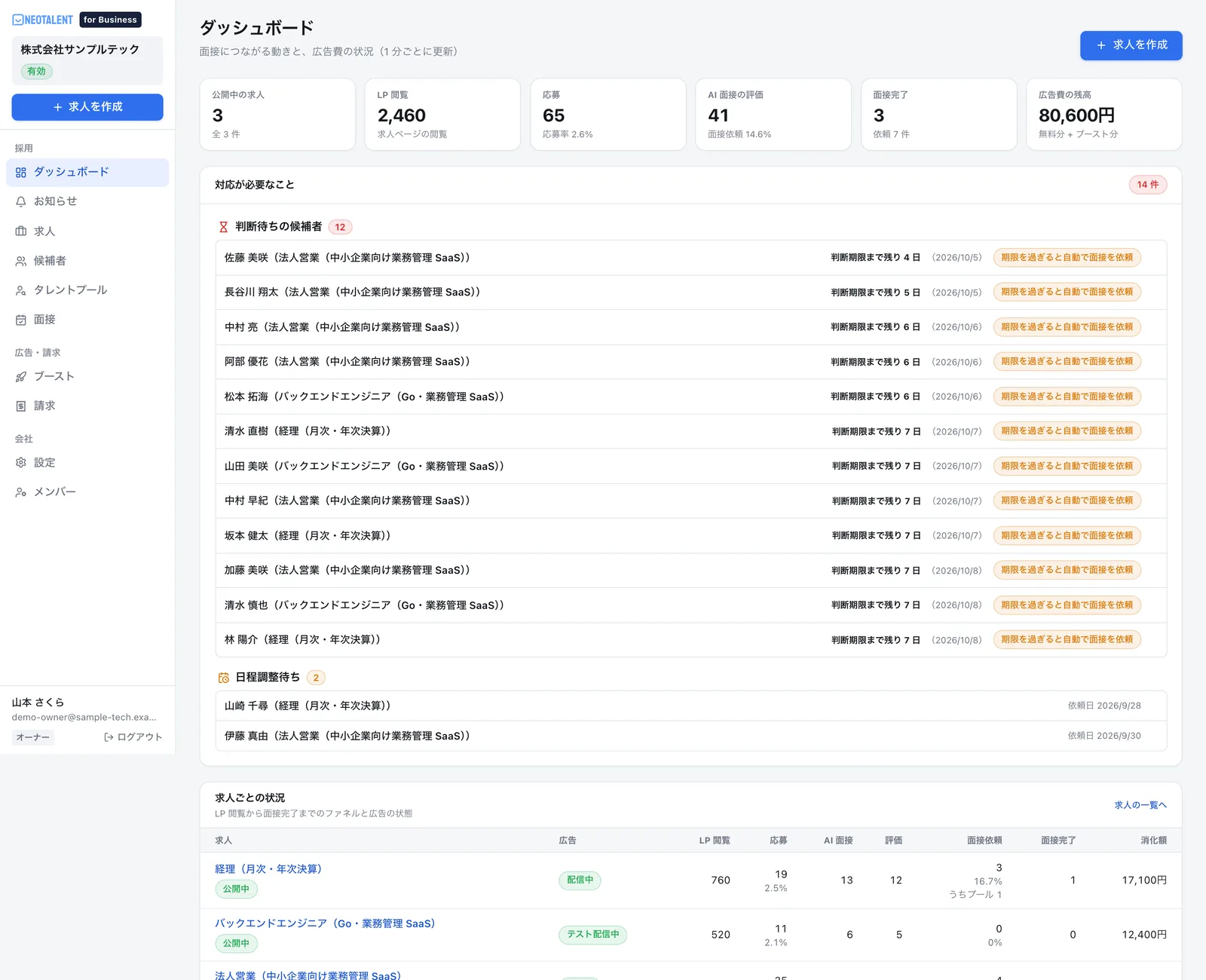The image size is (1206, 980).
Task: Click 配信中 badge in 経理 row
Action: coord(580,880)
